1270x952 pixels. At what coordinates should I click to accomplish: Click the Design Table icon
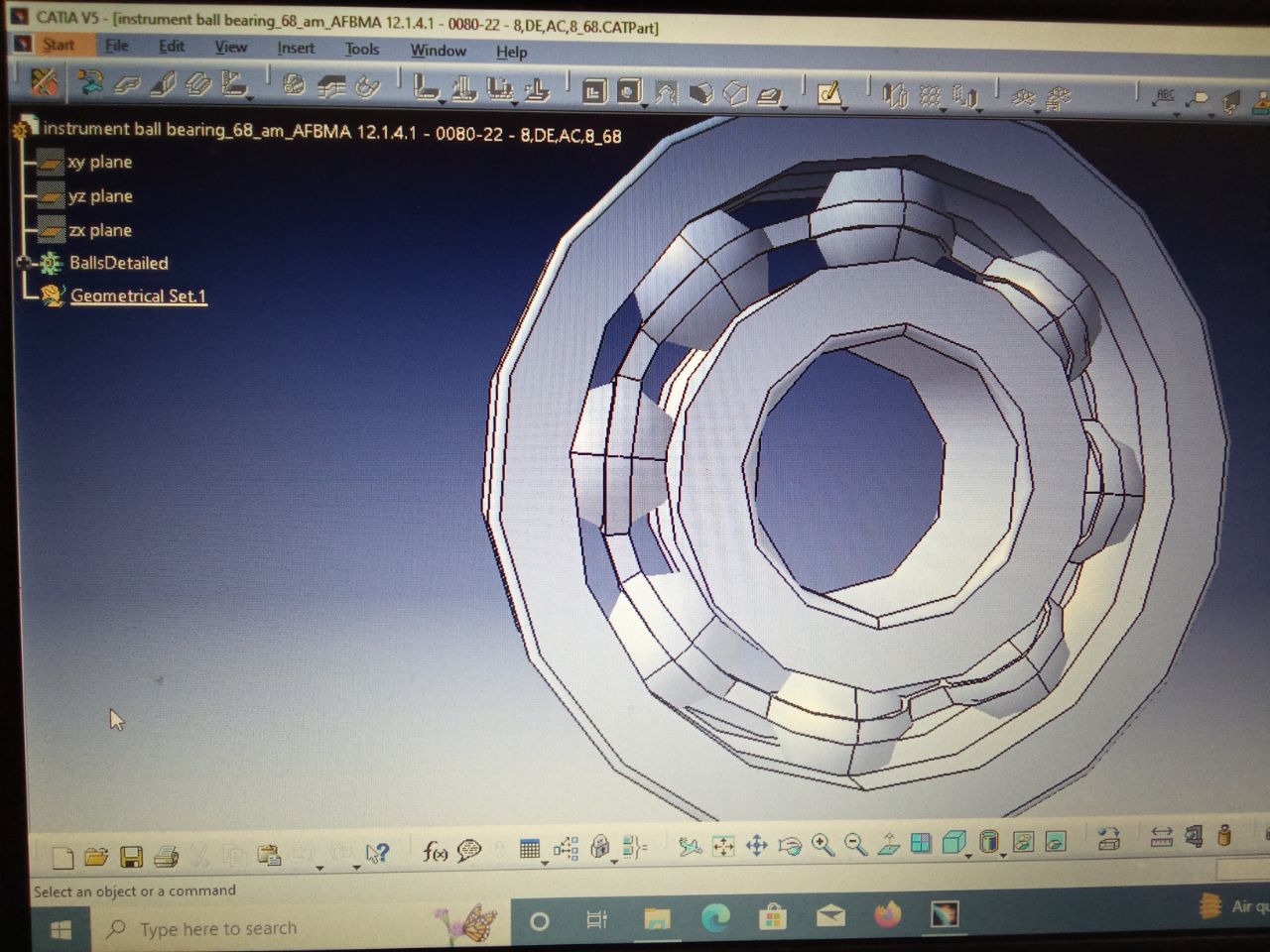530,849
